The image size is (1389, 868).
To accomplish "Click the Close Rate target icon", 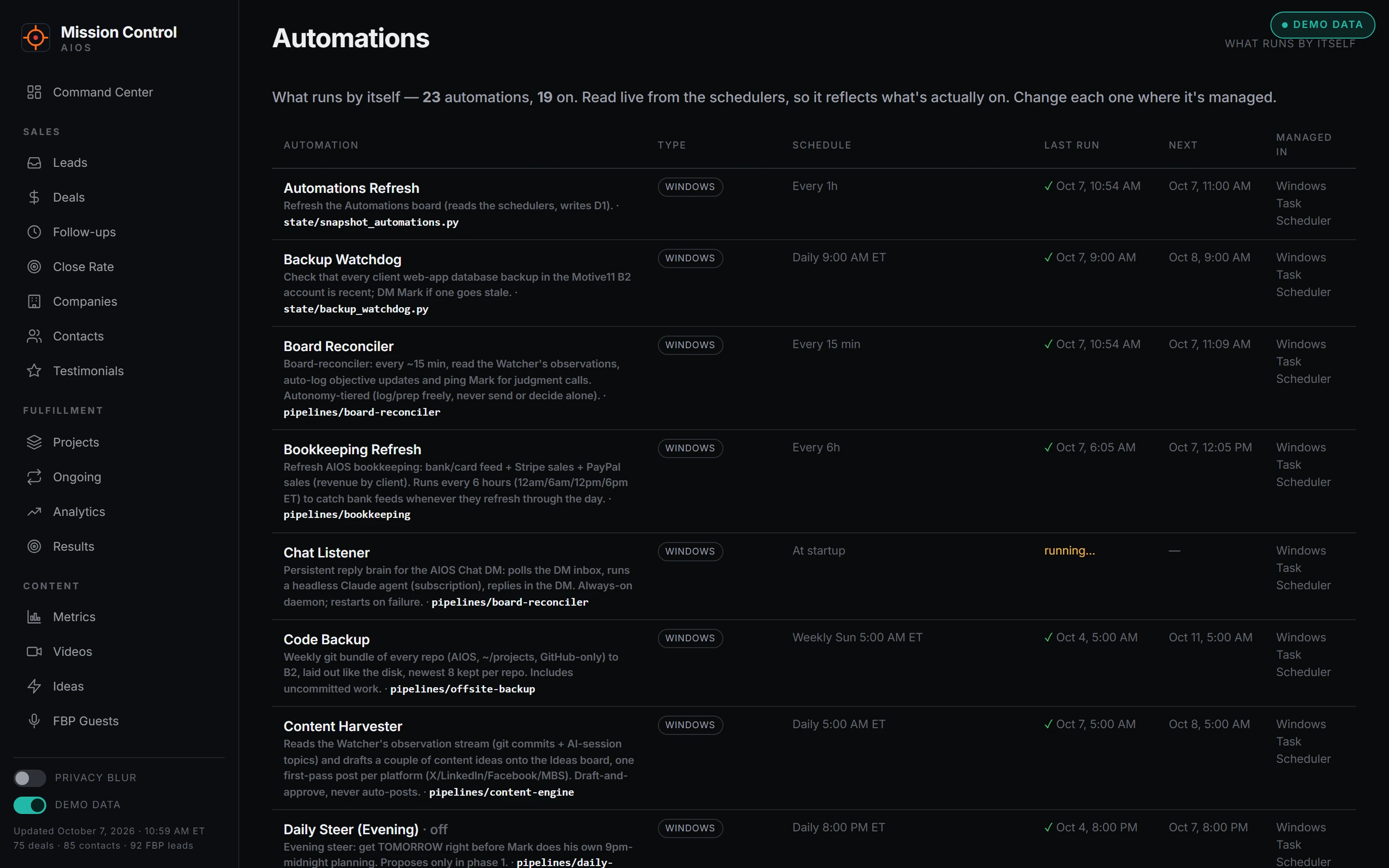I will [34, 267].
